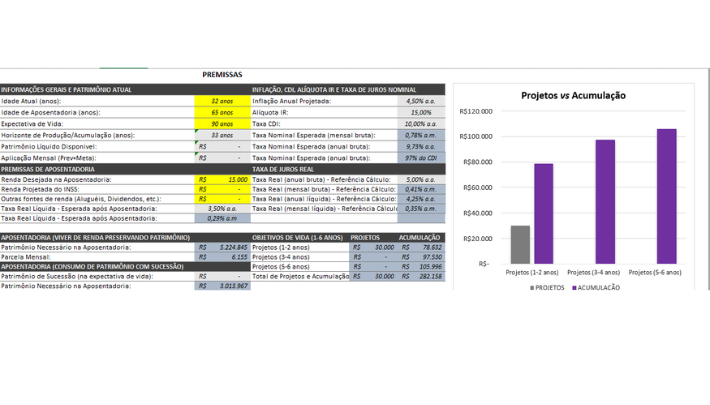Select the Inflação Anual Projetada 4,50% cell
This screenshot has width=710, height=405.
tap(420, 101)
